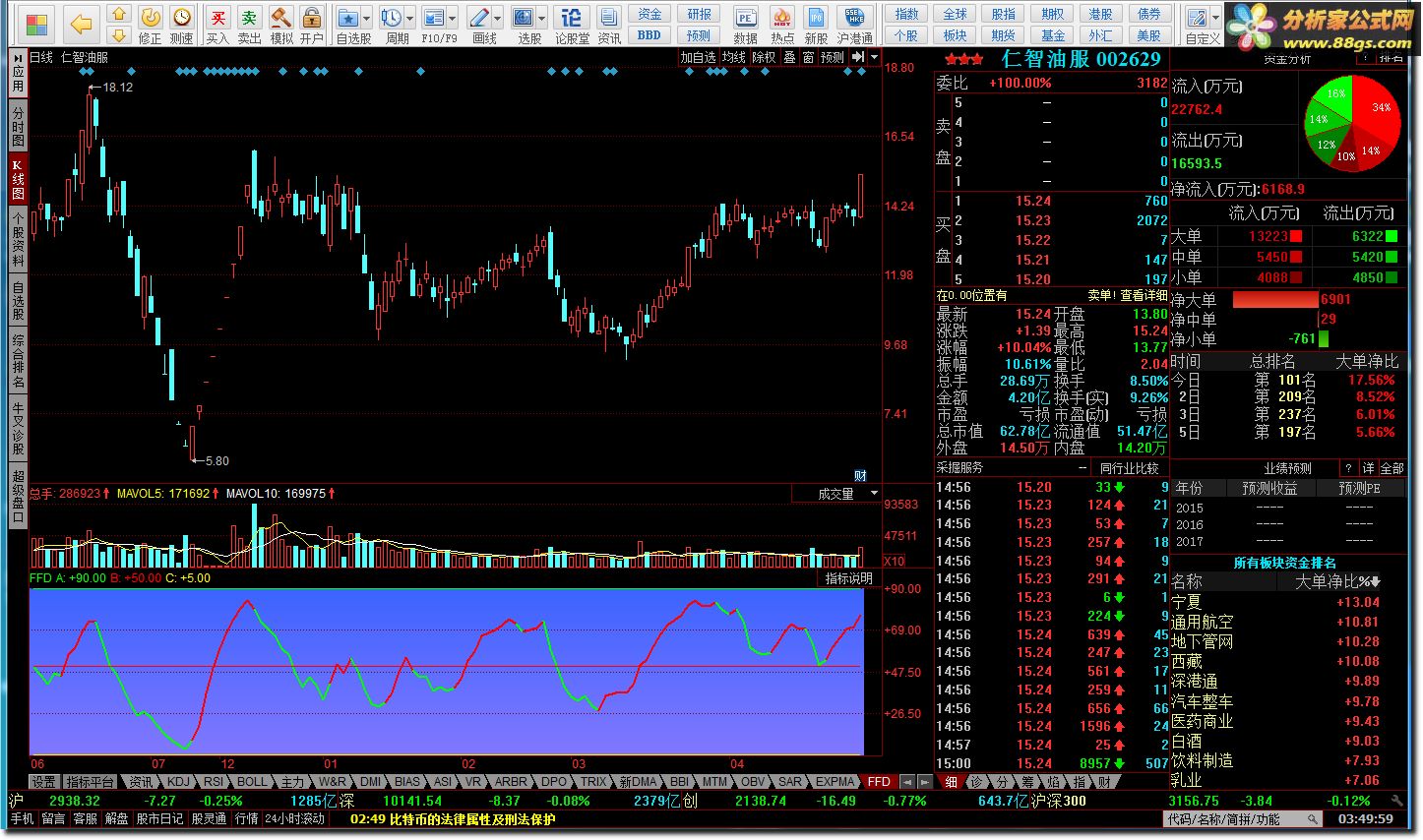Toggle 均线 moving averages on chart
The height and width of the screenshot is (840, 1423).
[x=733, y=58]
